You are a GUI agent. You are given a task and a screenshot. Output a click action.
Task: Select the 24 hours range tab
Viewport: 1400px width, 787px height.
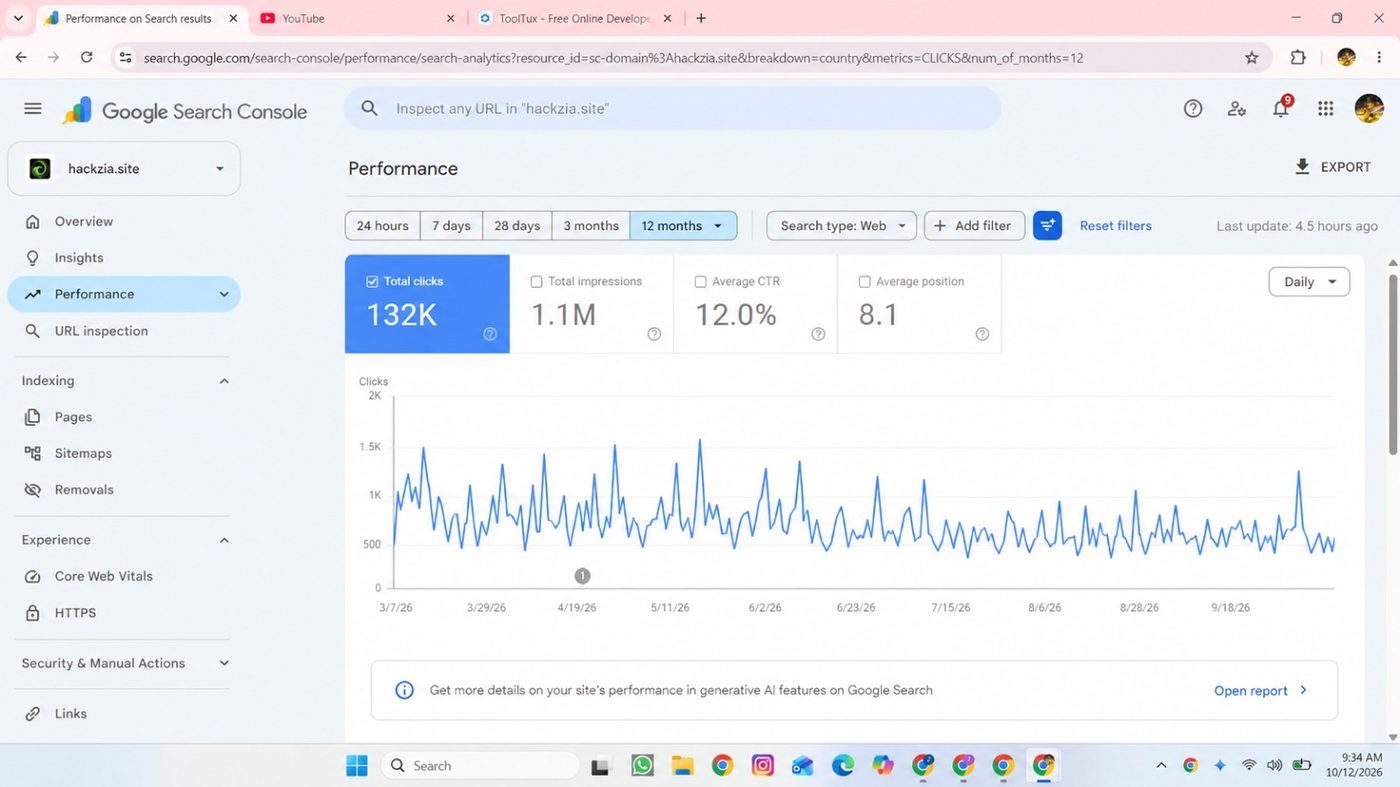point(382,226)
